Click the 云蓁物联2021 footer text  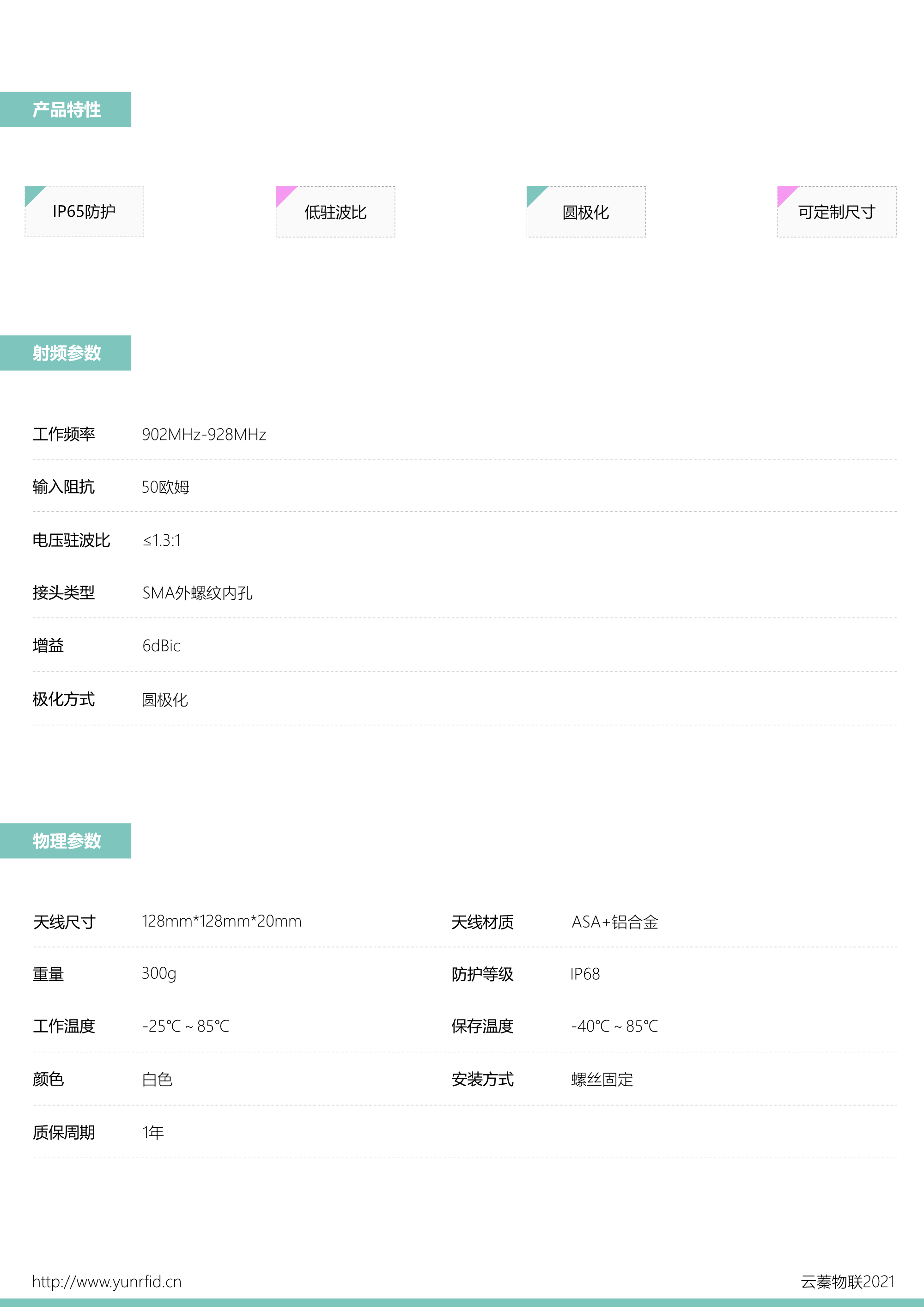(848, 1282)
